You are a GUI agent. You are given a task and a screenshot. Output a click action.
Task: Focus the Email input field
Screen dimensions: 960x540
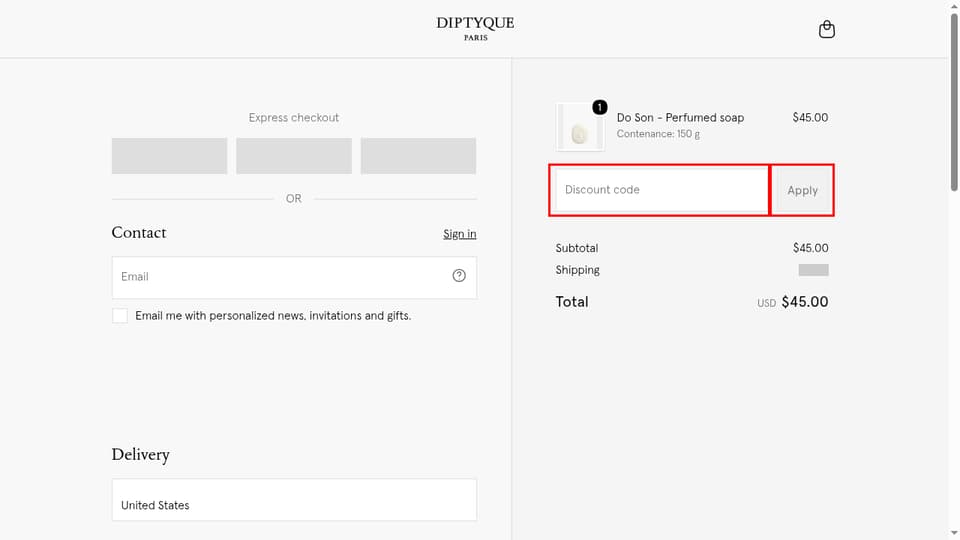[294, 277]
